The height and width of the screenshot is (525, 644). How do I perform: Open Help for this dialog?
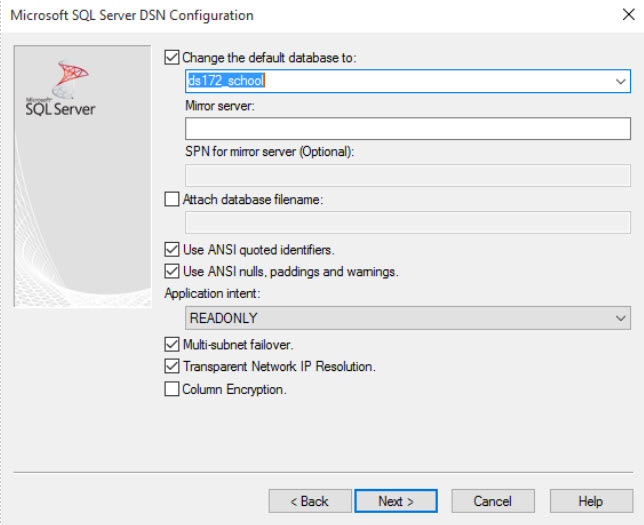coord(591,501)
